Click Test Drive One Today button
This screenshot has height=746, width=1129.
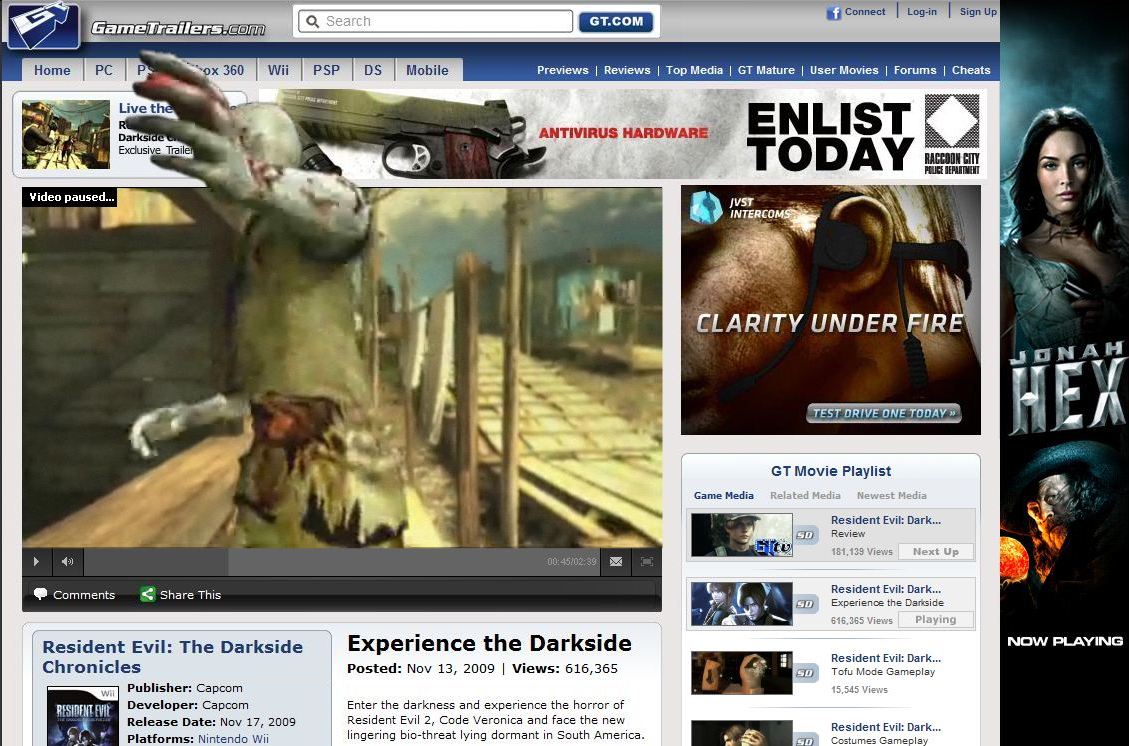coord(883,413)
